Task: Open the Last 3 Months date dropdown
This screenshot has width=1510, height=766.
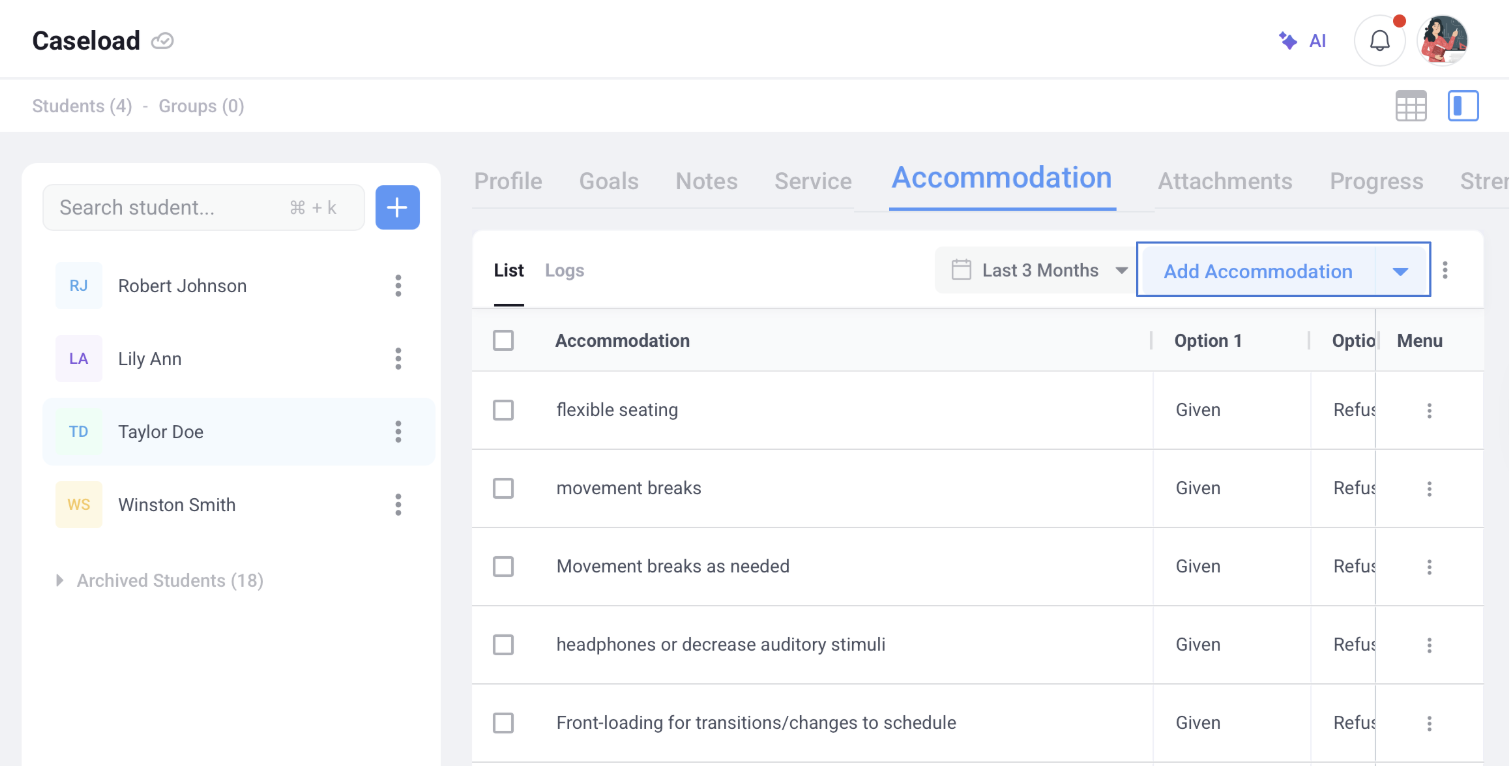Action: [1040, 271]
